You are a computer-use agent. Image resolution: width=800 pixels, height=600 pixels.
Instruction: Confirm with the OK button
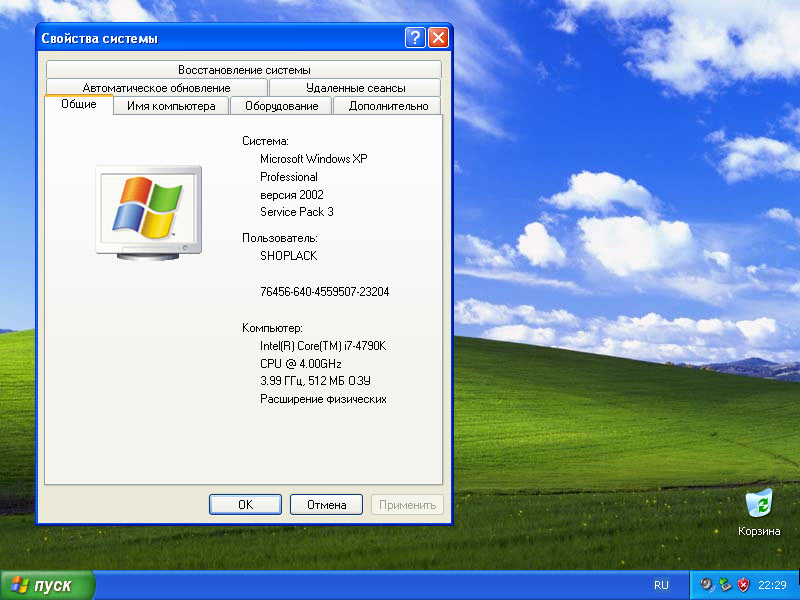pos(245,505)
